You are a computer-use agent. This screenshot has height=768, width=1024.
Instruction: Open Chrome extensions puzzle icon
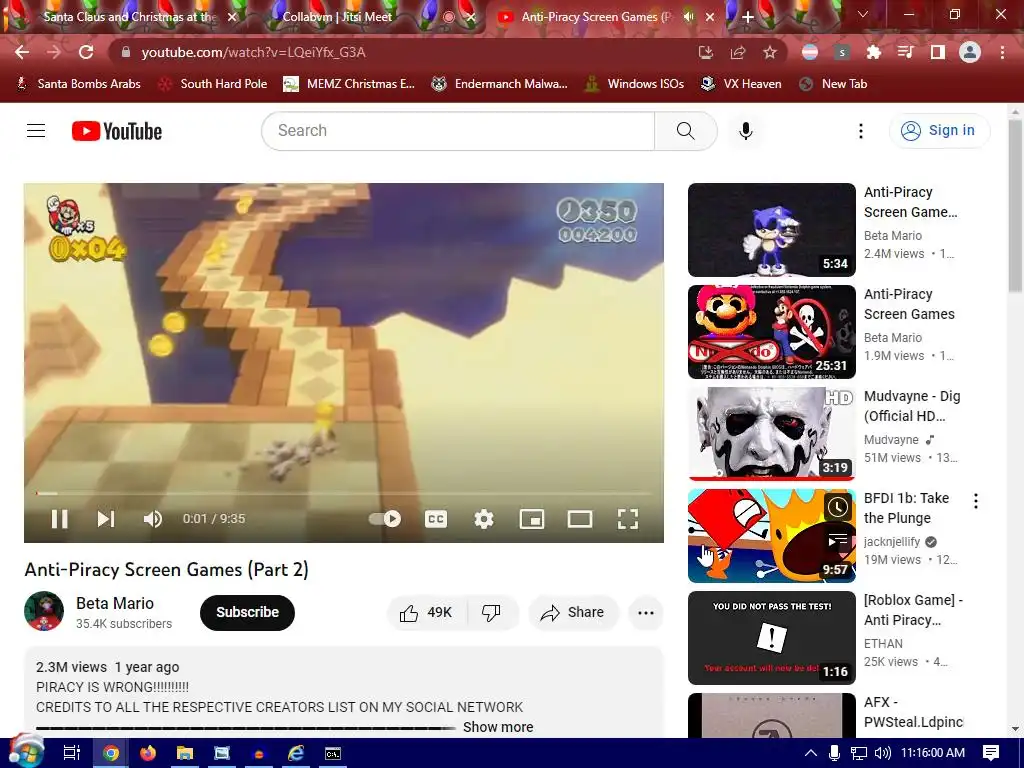point(874,52)
